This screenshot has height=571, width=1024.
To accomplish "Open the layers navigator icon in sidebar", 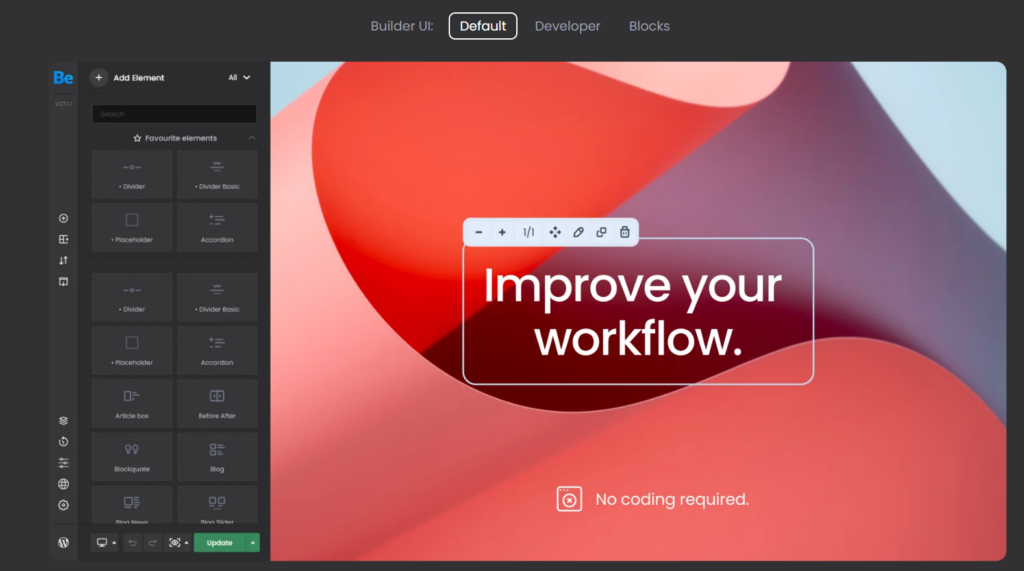I will [63, 421].
